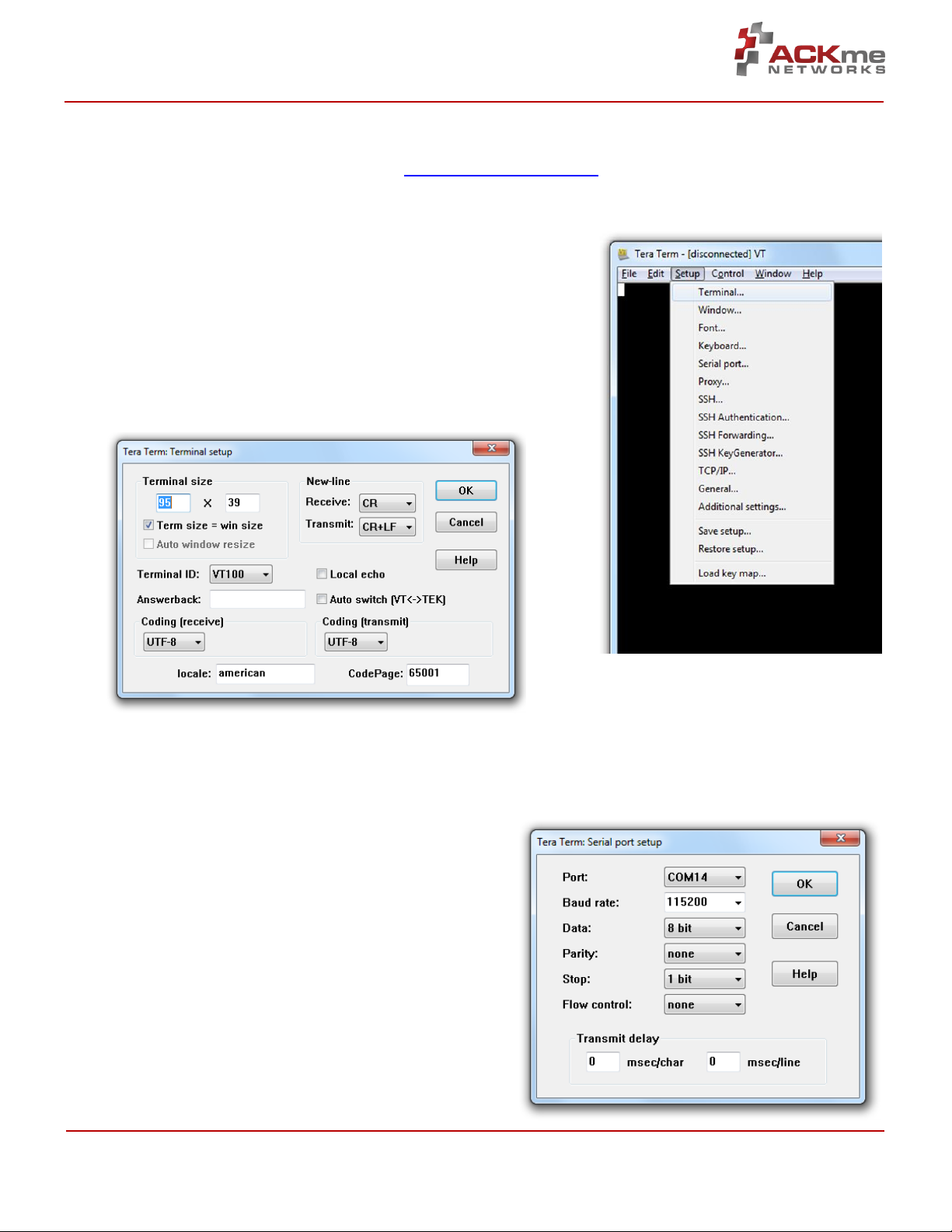Open the Stop bits dropdown
Viewport: 952px width, 1232px height.
(x=705, y=979)
